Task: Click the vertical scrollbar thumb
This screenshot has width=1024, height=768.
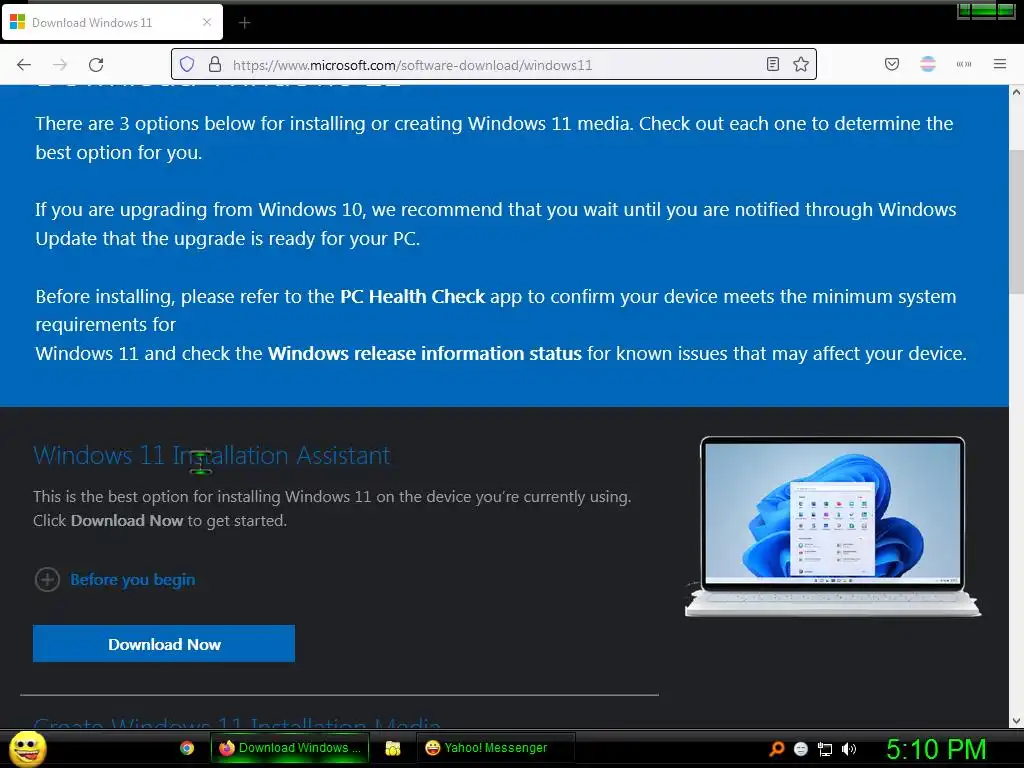Action: [x=1016, y=222]
